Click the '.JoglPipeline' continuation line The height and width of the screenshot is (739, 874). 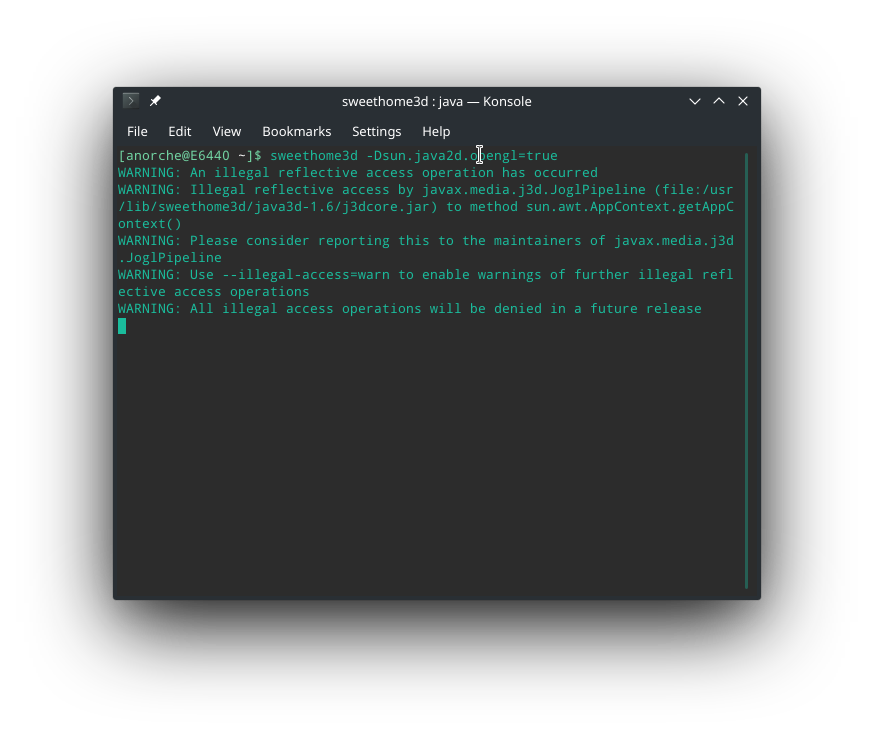pyautogui.click(x=170, y=258)
